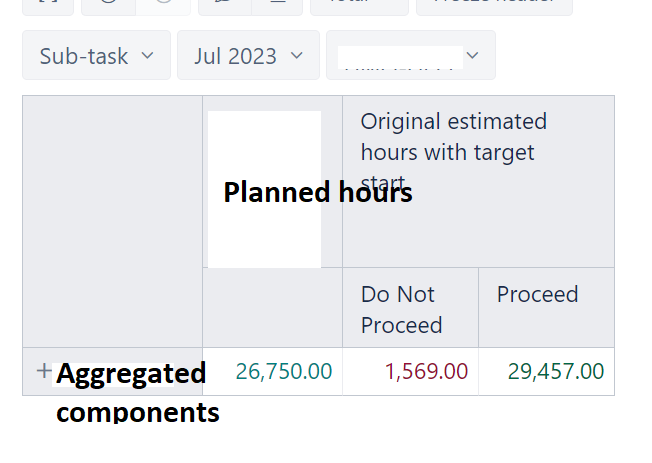Click the 26,750.00 planned hours cell
This screenshot has width=652, height=463.
[284, 372]
